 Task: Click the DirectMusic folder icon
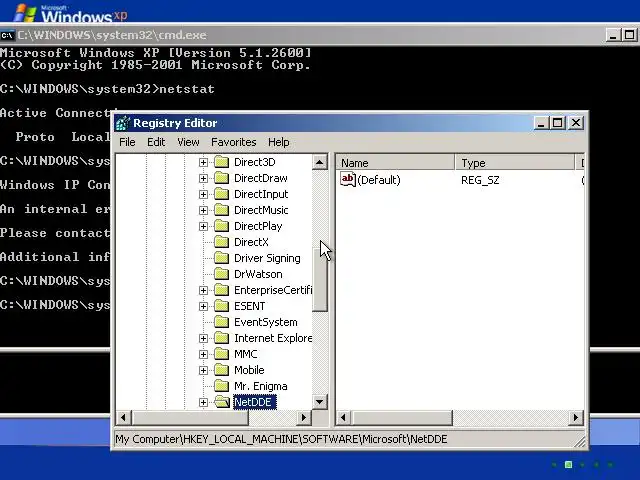222,210
